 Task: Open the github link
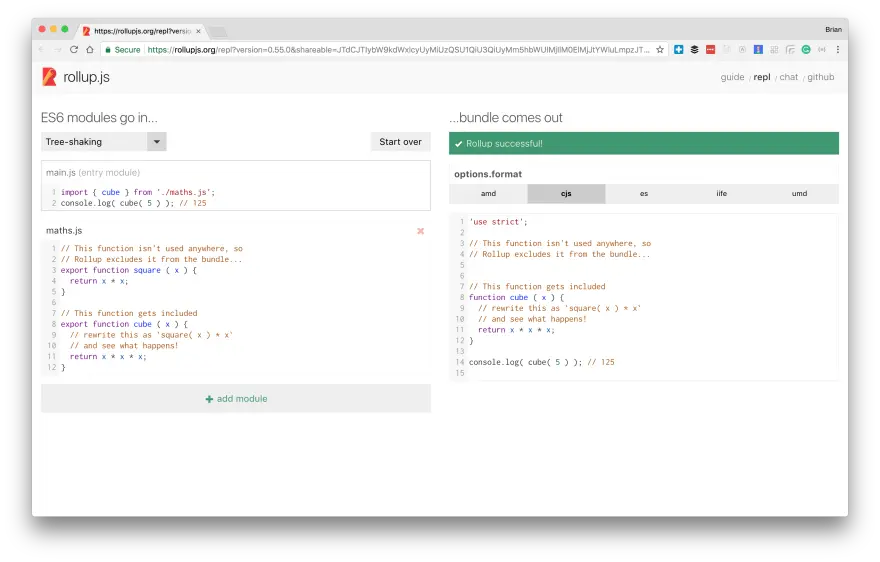coord(821,77)
